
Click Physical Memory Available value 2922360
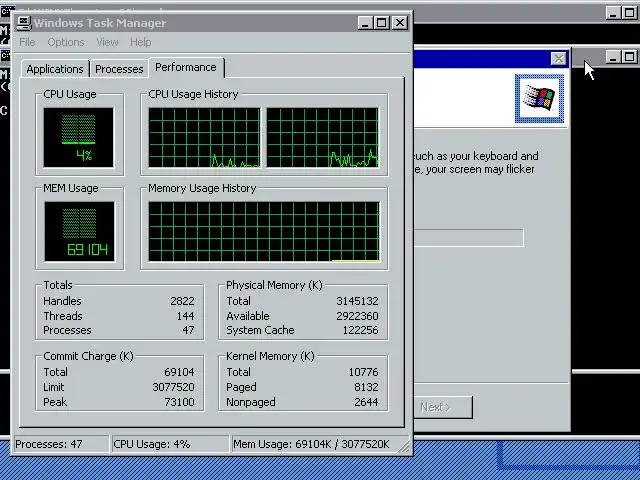tap(357, 316)
